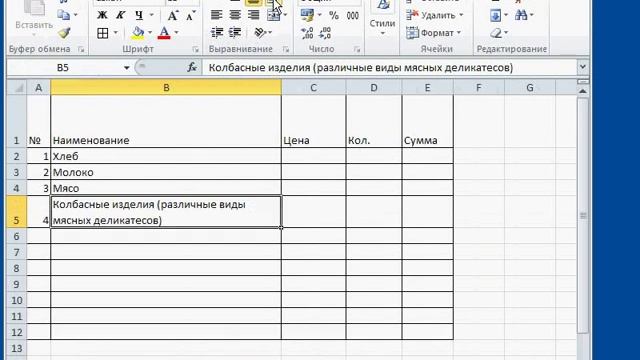Select the Цена header cell

[313, 121]
